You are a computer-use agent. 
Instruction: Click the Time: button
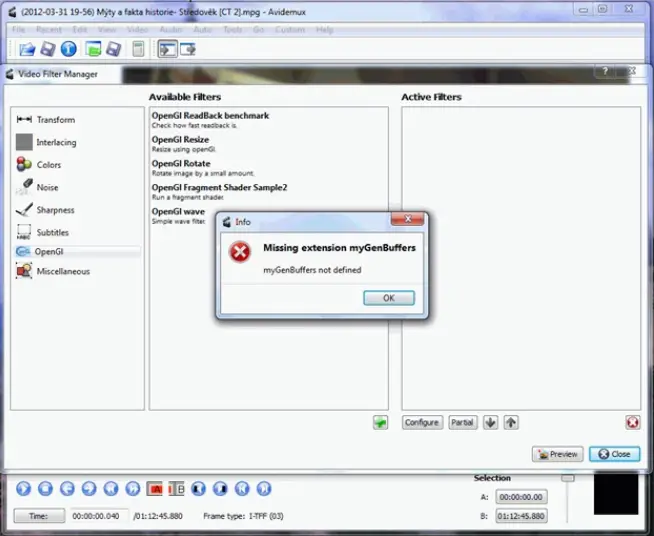pyautogui.click(x=39, y=516)
